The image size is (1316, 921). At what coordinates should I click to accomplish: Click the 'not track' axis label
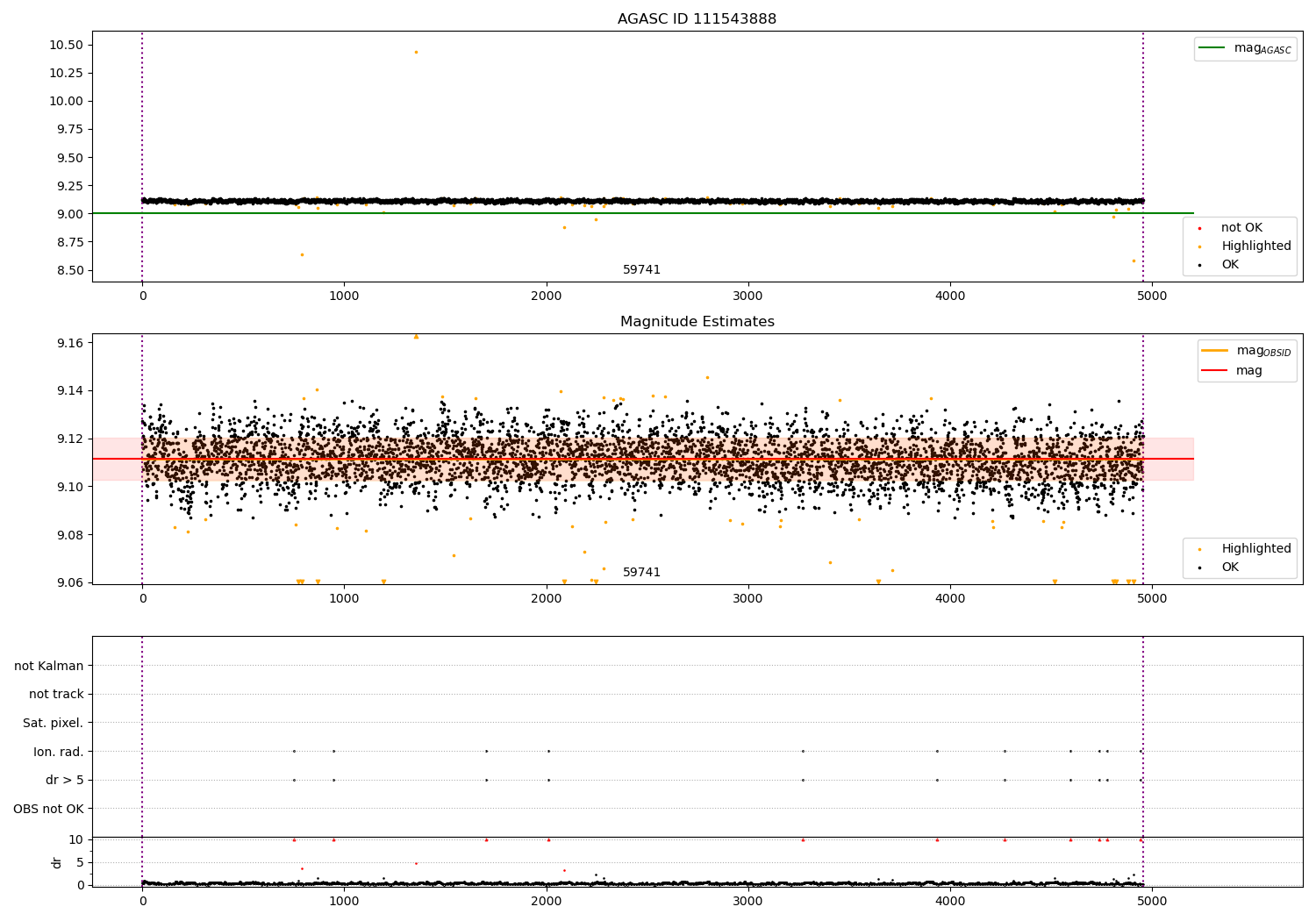pos(56,694)
